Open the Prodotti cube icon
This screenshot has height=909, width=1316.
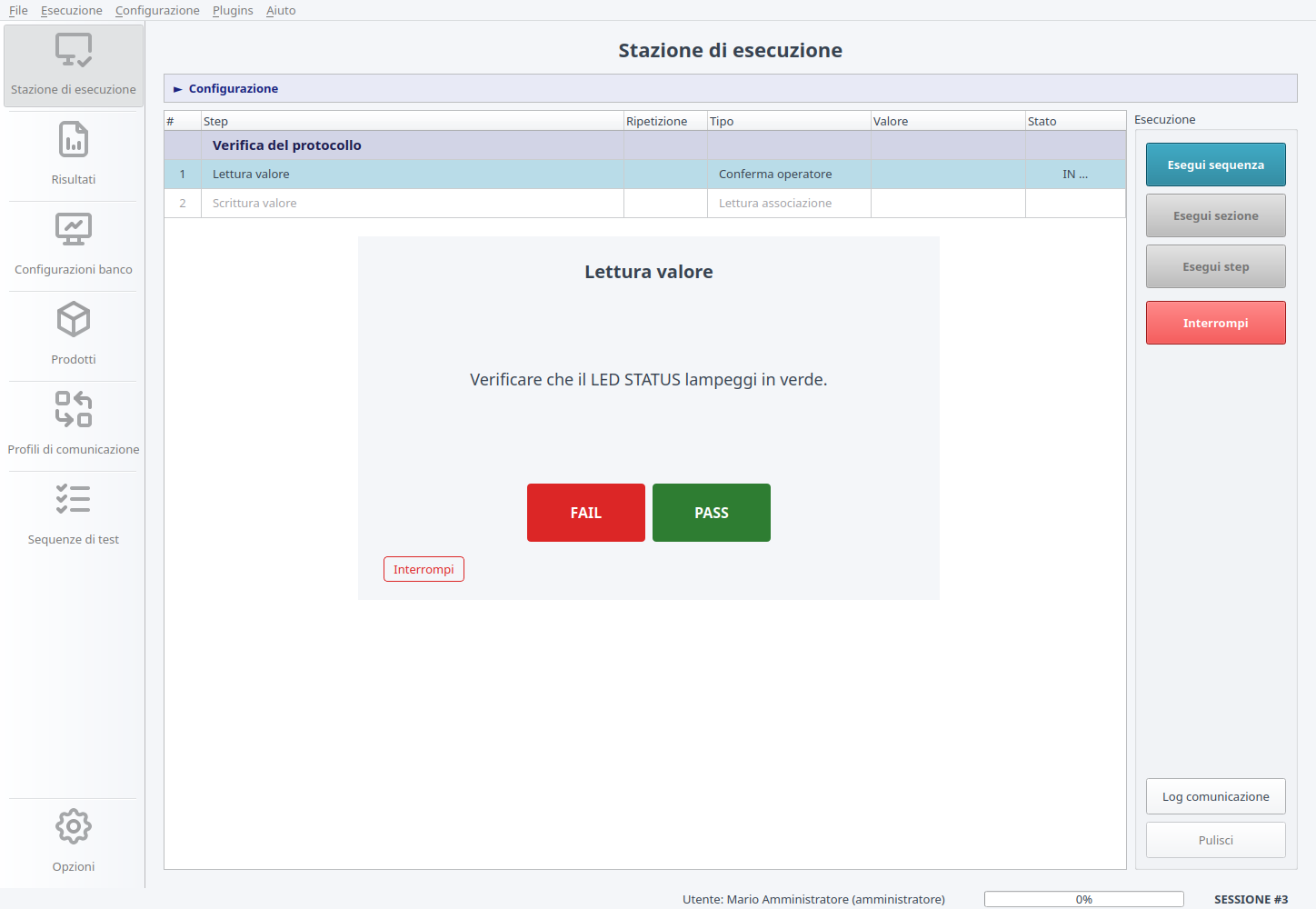(x=74, y=320)
